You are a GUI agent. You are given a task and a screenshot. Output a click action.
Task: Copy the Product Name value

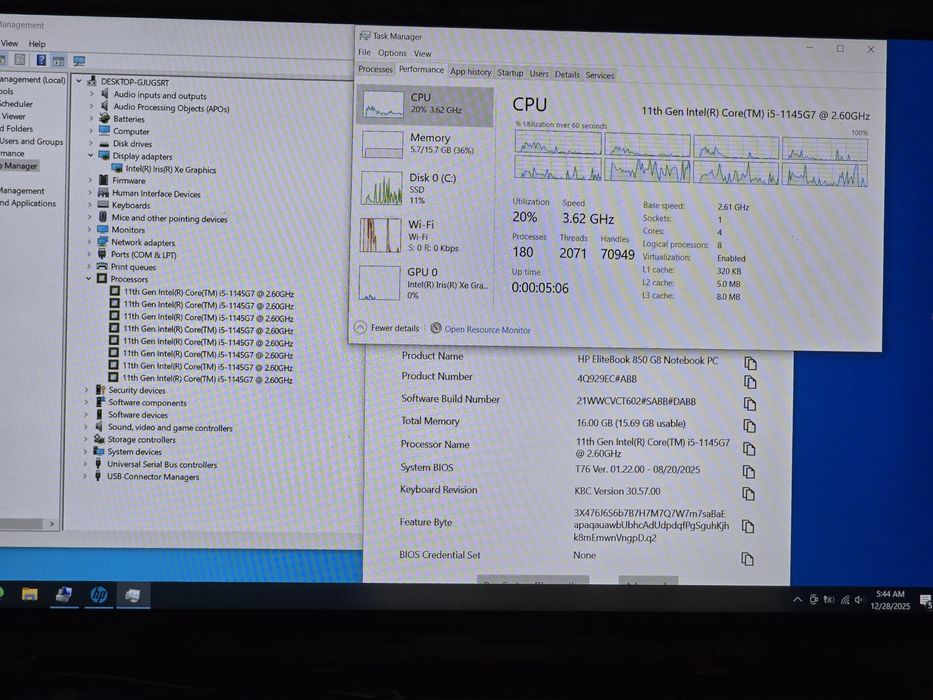pyautogui.click(x=750, y=362)
